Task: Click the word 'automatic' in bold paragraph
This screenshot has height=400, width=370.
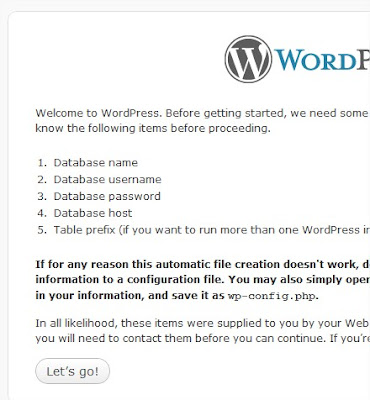Action: click(179, 264)
